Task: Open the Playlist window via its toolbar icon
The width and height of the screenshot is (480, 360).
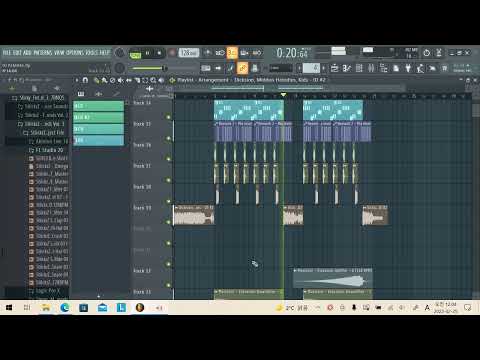Action: pos(334,68)
